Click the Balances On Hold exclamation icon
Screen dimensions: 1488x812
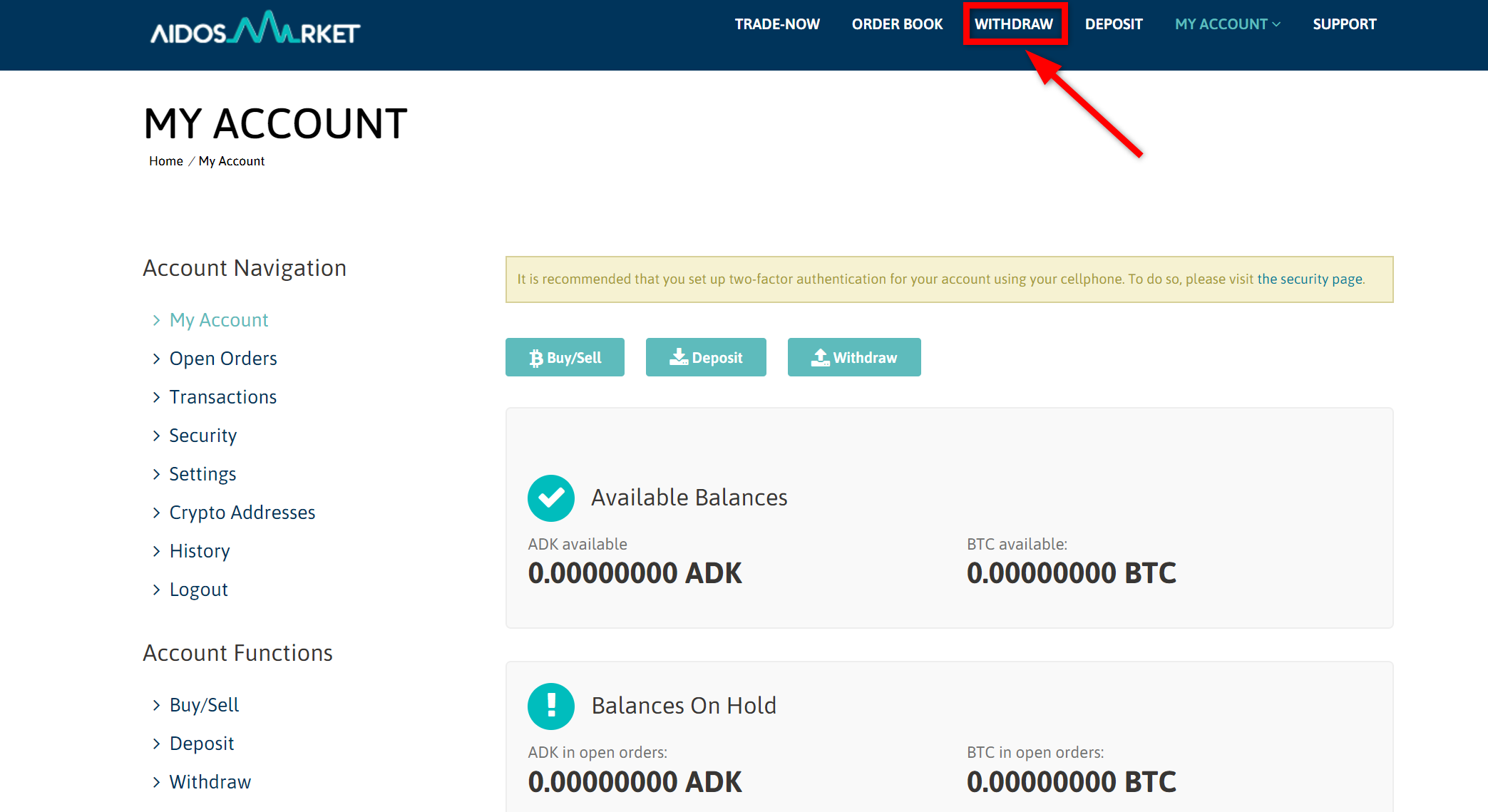tap(550, 706)
